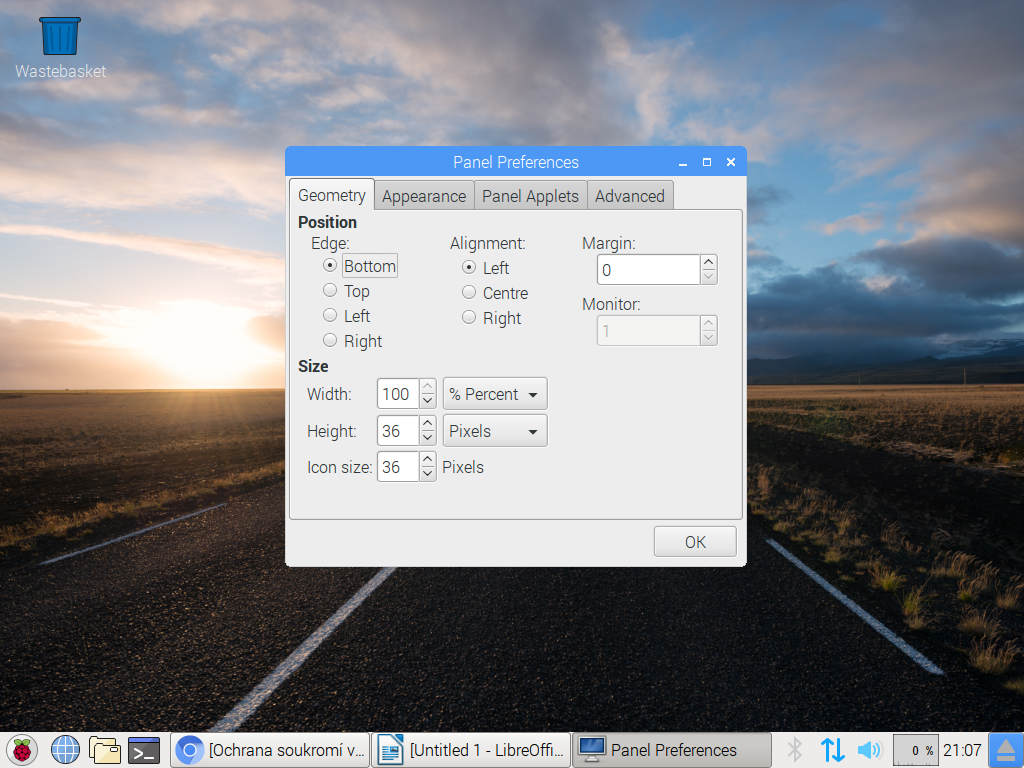The image size is (1024, 768).
Task: Switch to the Appearance tab
Action: [423, 195]
